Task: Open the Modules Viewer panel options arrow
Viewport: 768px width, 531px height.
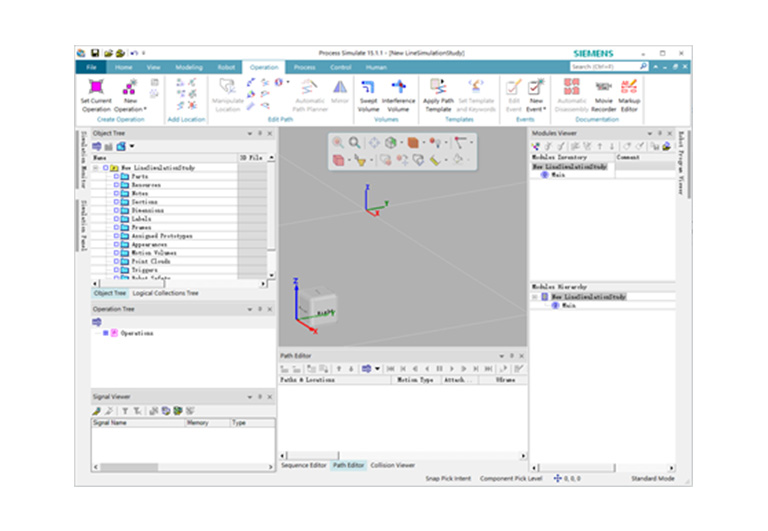Action: click(650, 133)
